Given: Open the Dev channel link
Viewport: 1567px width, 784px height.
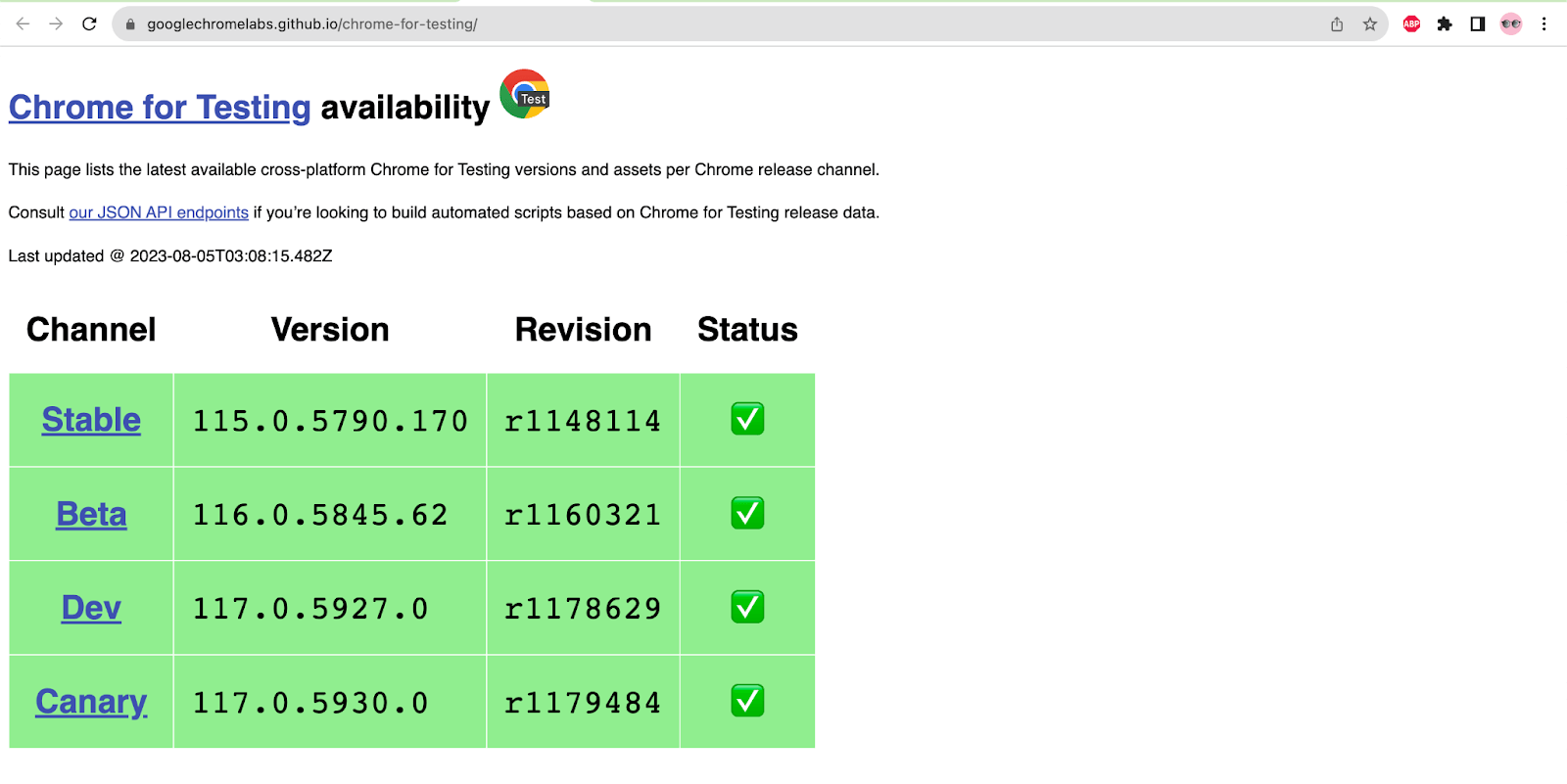Looking at the screenshot, I should coord(91,608).
